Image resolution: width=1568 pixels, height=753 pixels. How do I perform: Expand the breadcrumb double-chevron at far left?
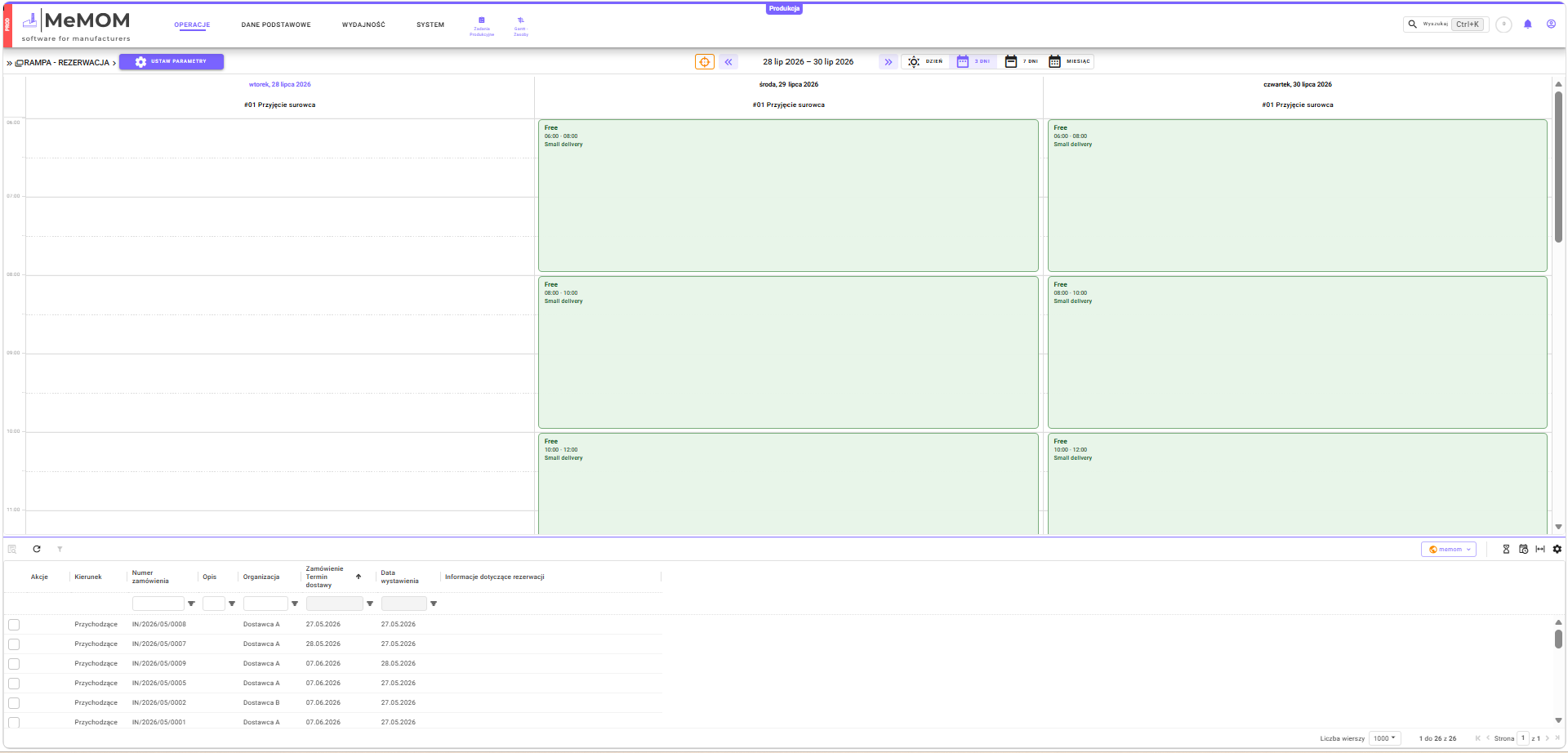[9, 63]
